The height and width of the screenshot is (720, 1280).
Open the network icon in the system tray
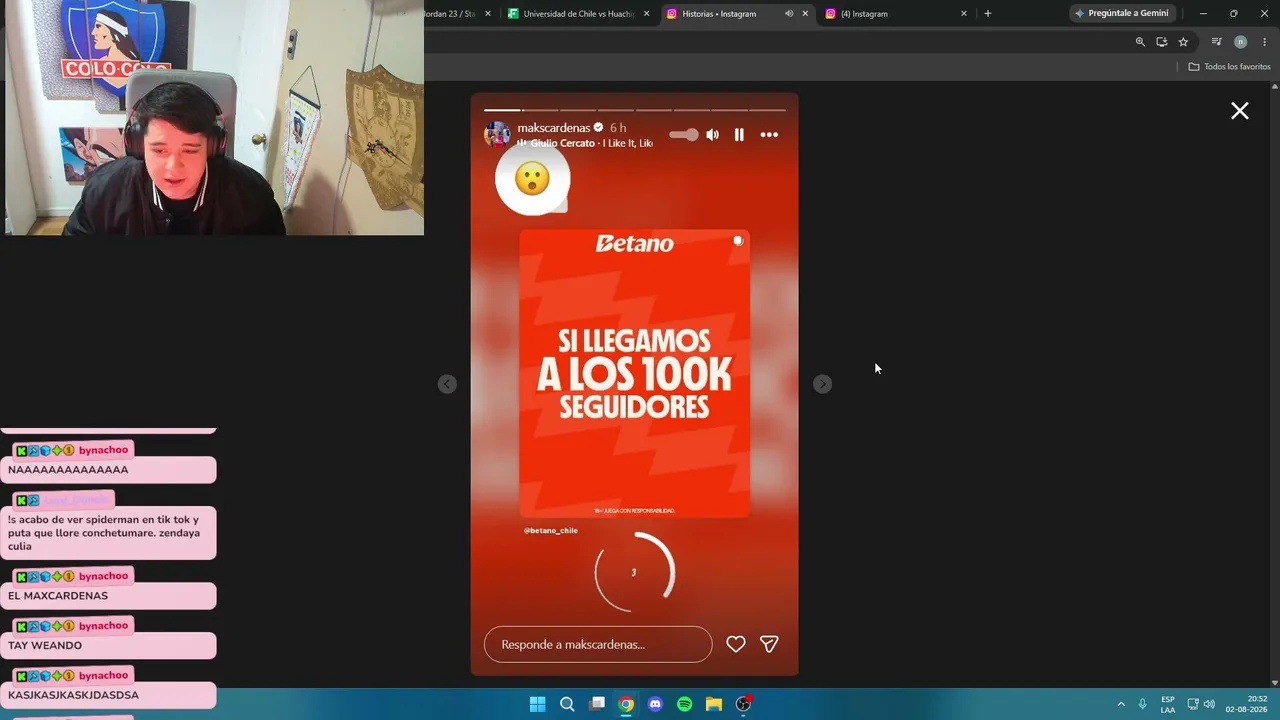coord(1193,704)
